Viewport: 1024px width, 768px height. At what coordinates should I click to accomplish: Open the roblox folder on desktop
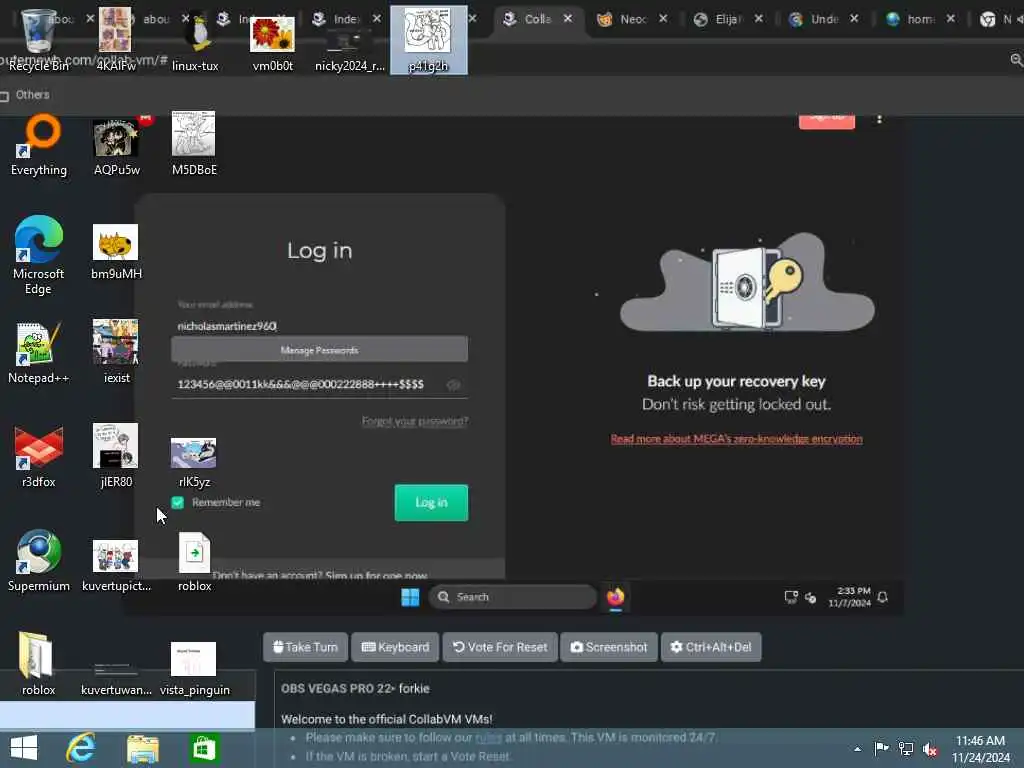click(x=38, y=664)
